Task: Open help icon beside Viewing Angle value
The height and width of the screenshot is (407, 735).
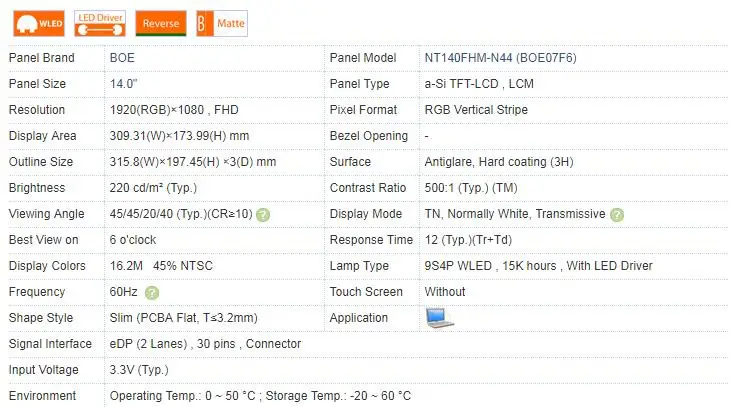Action: 263,215
